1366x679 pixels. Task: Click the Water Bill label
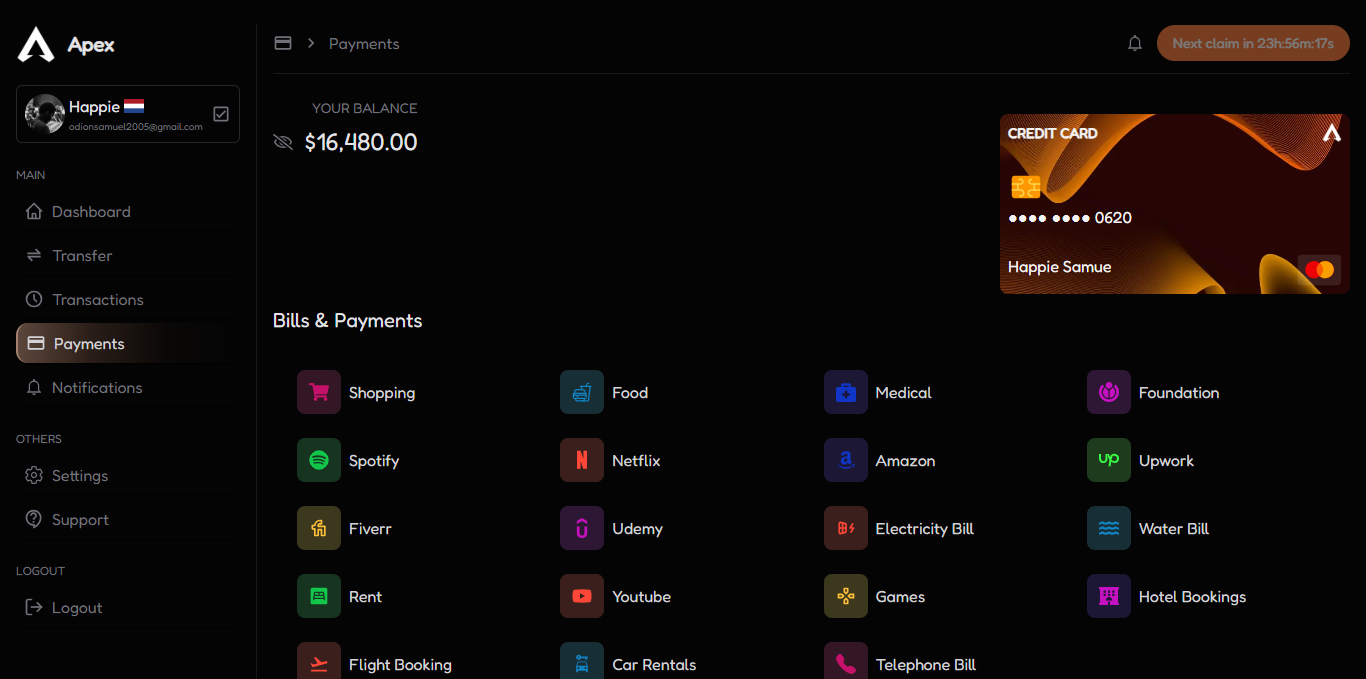[1174, 529]
